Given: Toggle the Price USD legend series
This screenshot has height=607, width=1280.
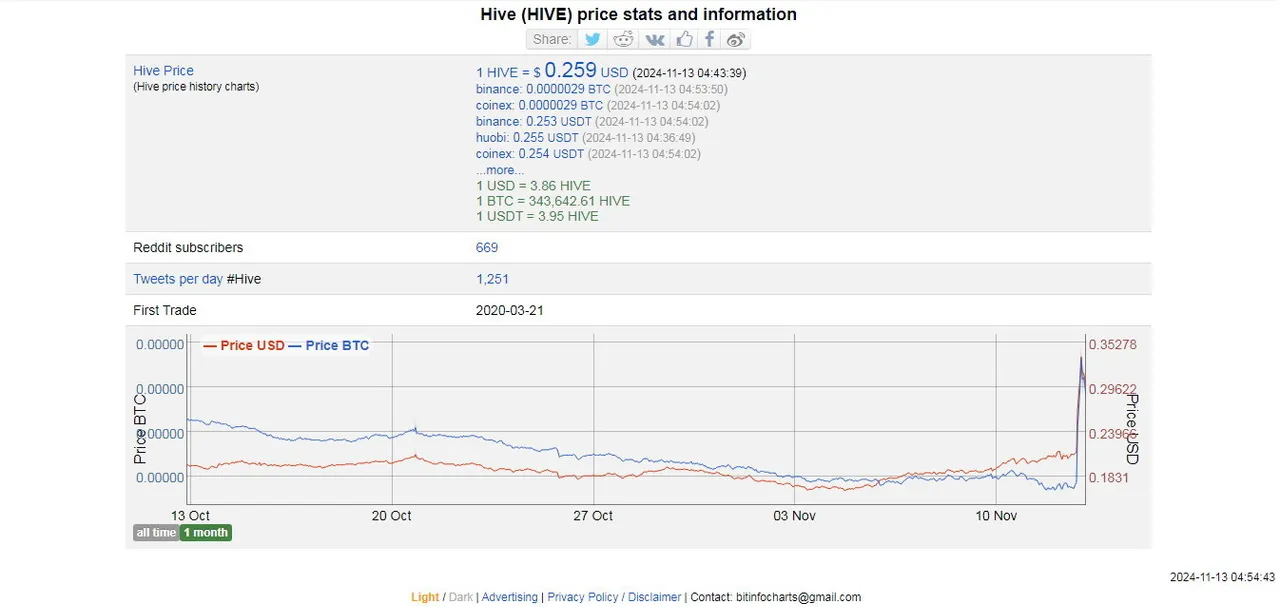Looking at the screenshot, I should coord(244,346).
